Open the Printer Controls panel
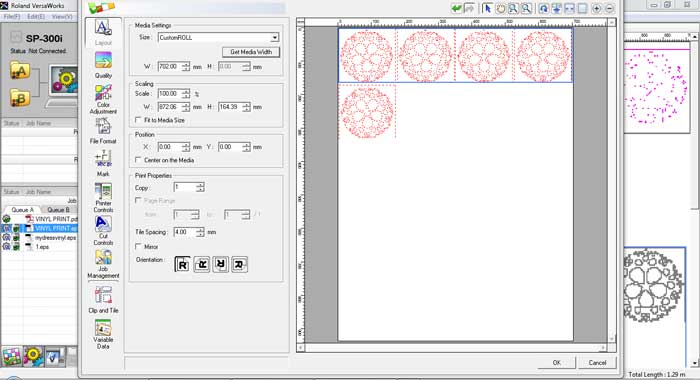 [103, 197]
